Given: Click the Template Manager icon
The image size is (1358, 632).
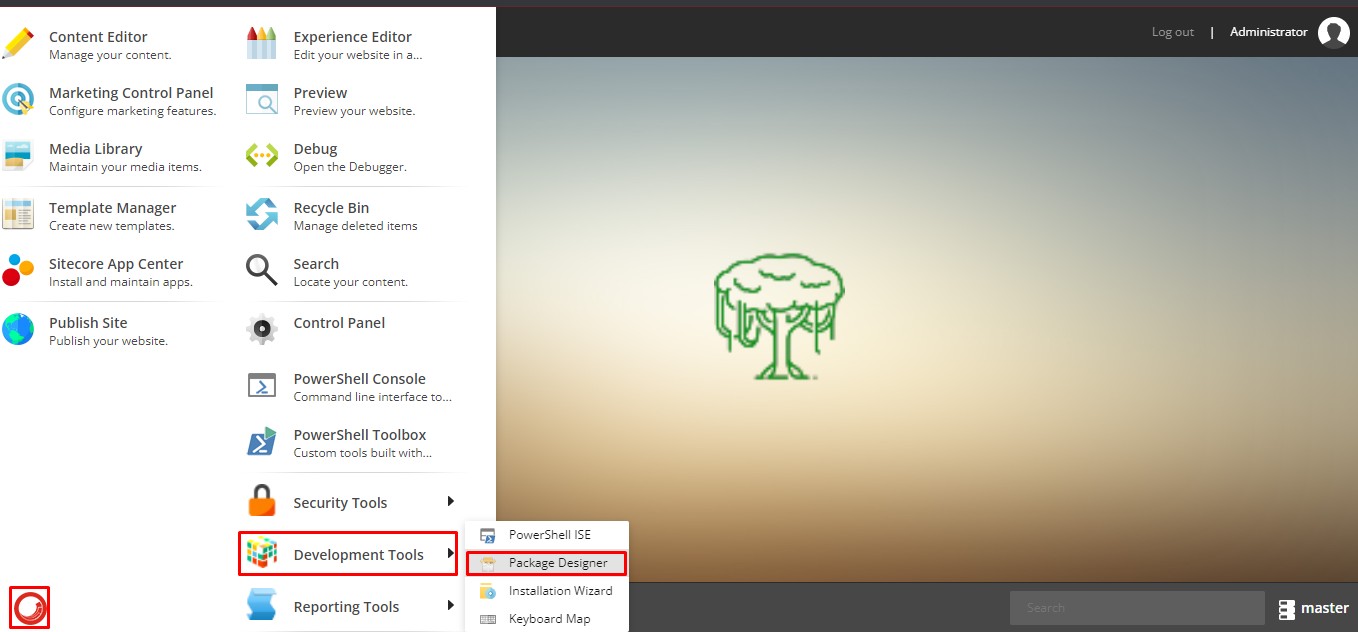Looking at the screenshot, I should click(18, 215).
